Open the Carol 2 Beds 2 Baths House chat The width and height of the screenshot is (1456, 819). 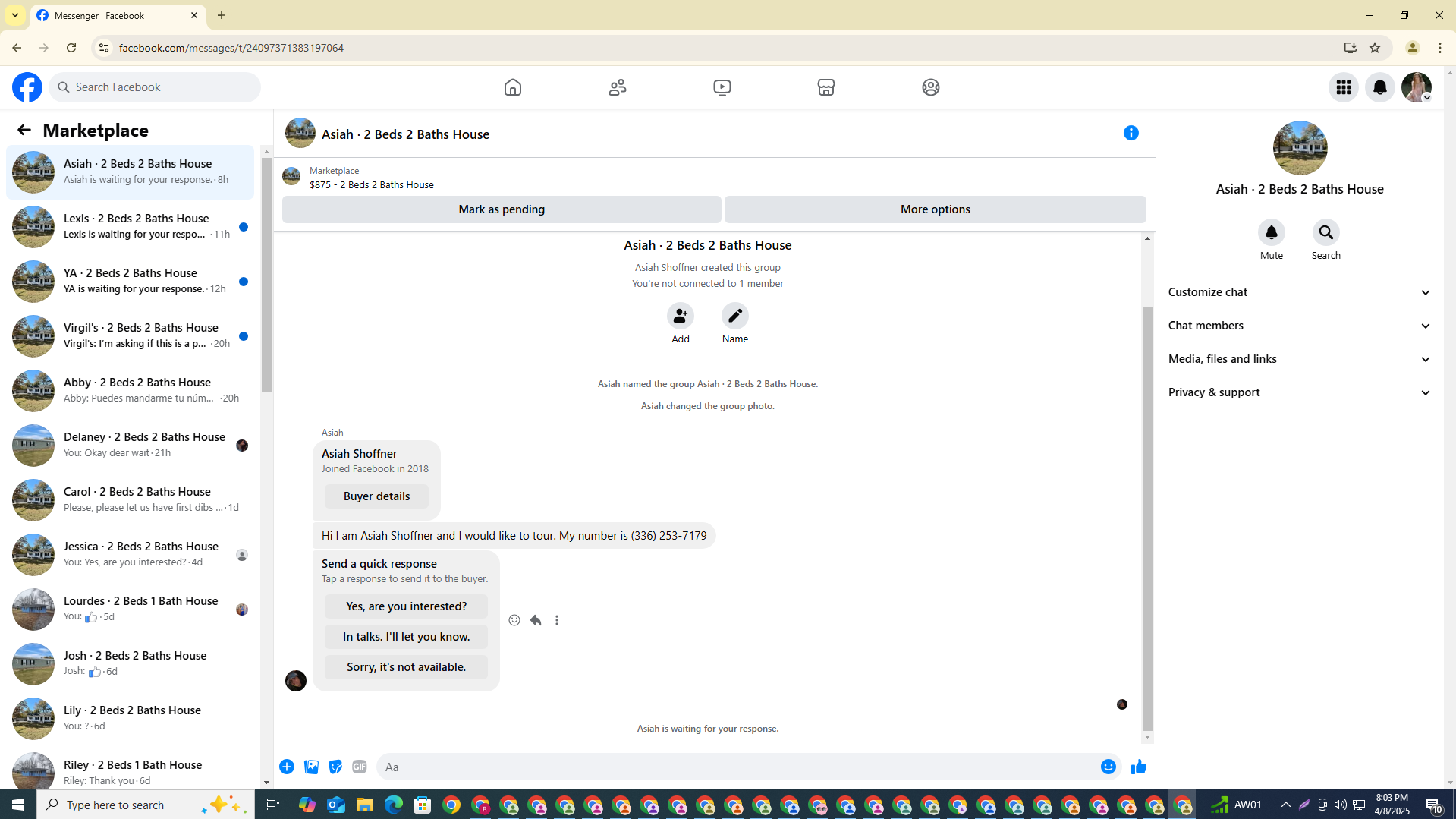coord(130,500)
